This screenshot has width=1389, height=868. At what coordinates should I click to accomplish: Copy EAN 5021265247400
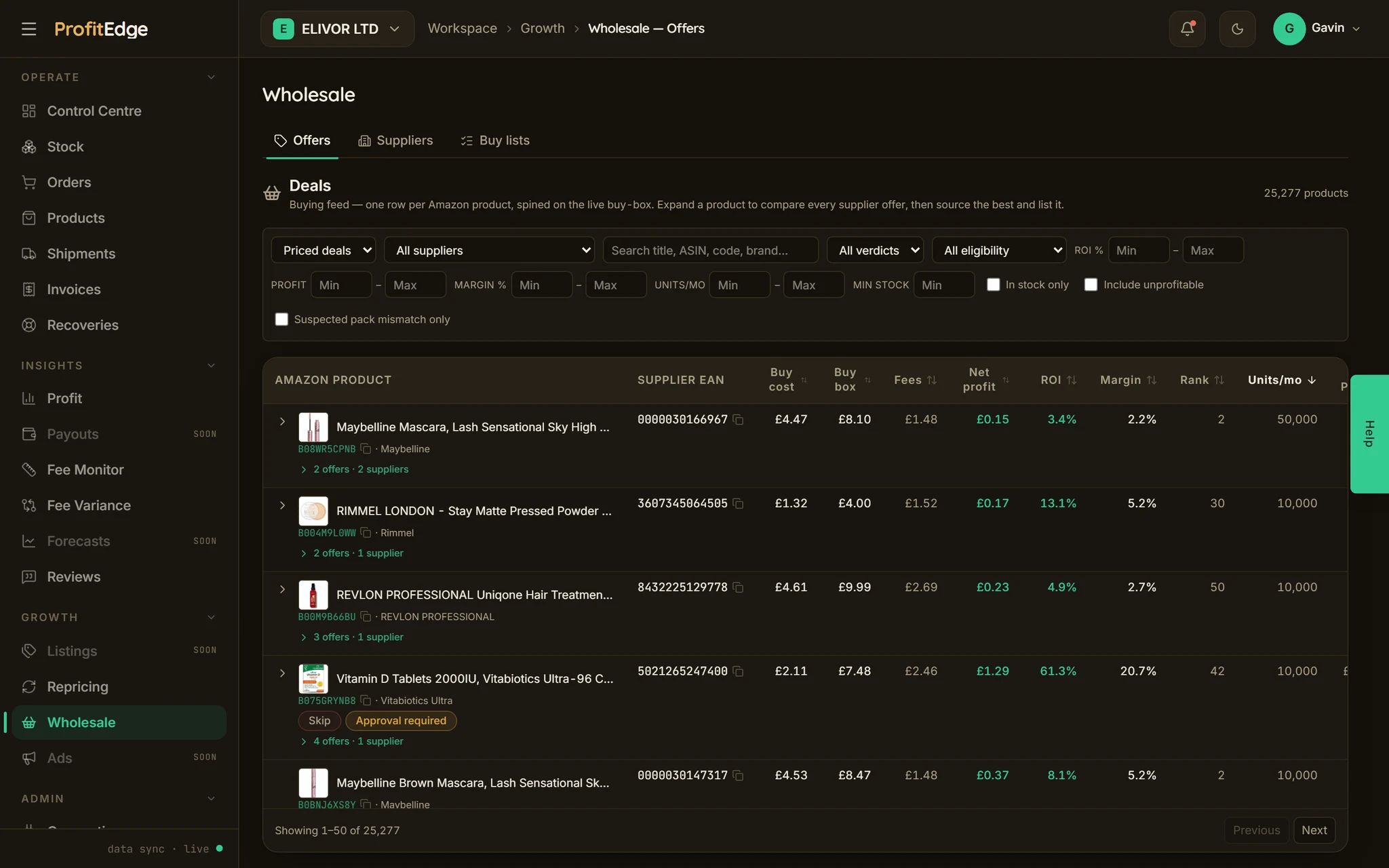pyautogui.click(x=739, y=671)
